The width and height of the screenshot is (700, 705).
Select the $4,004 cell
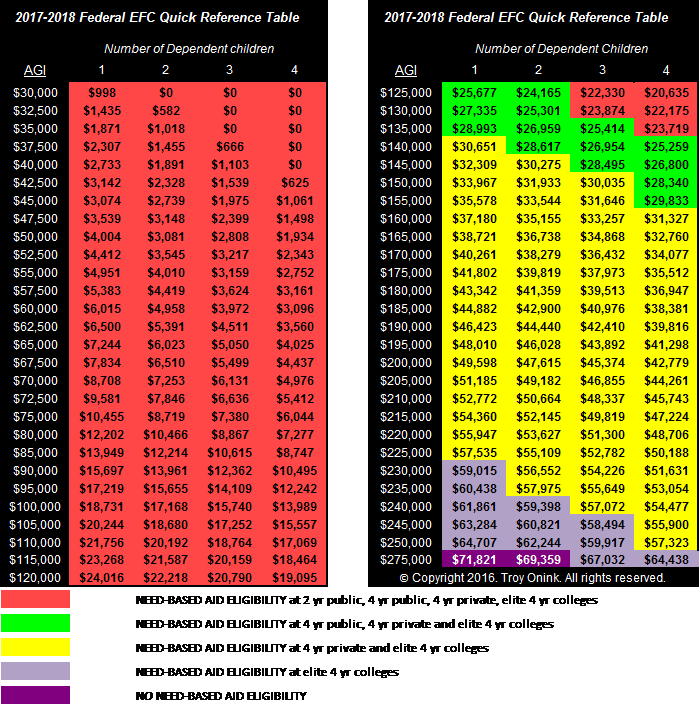click(x=102, y=236)
